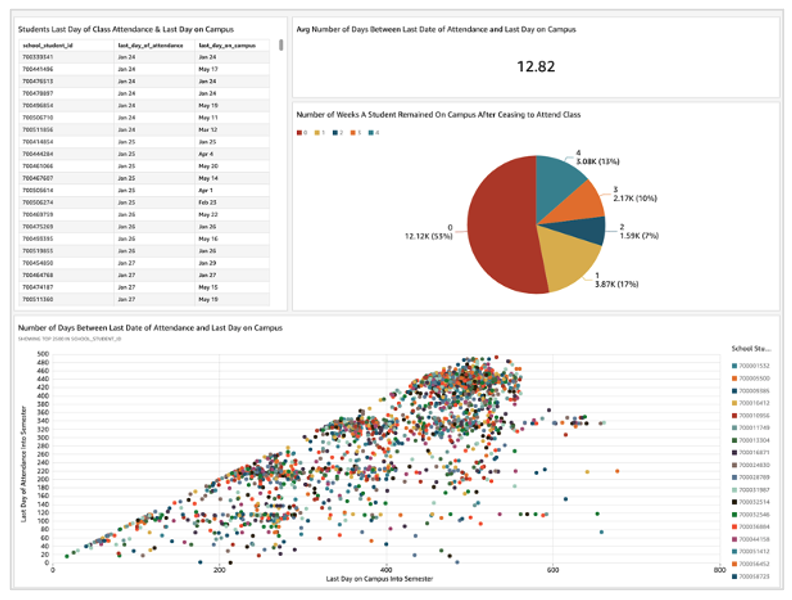Click student ID 700506710 in table

tap(37, 118)
